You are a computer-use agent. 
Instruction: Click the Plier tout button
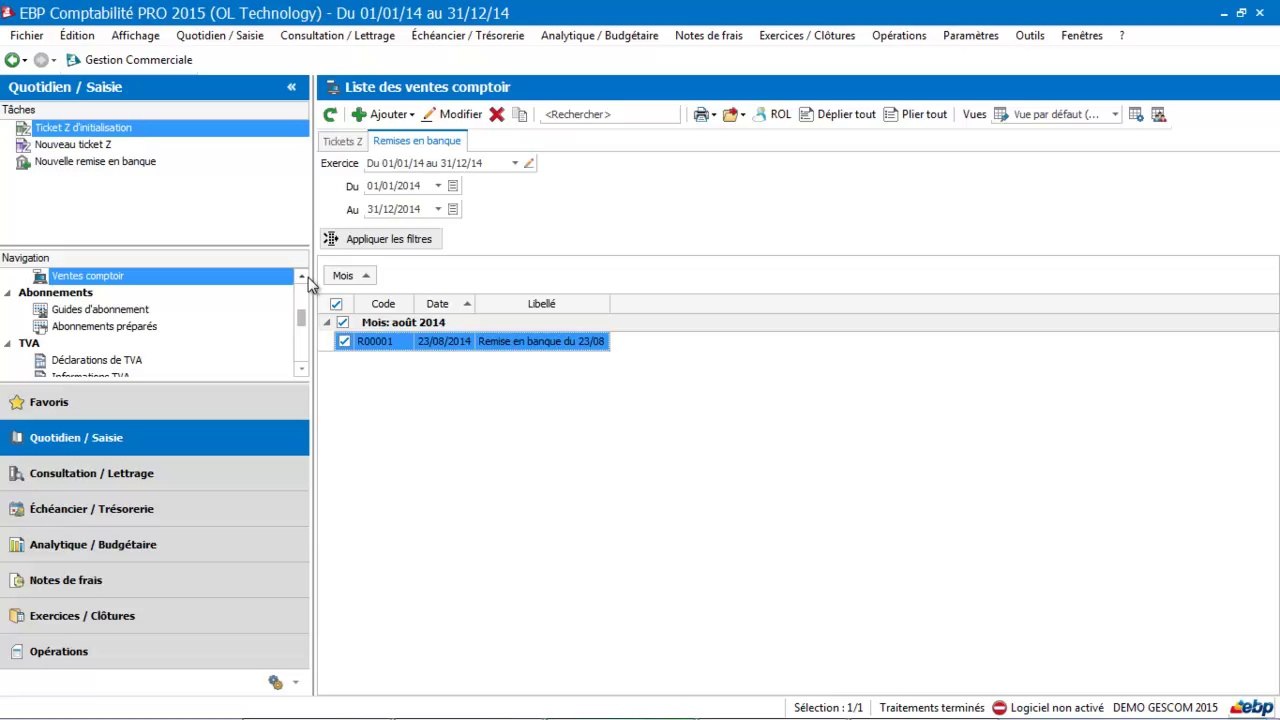(915, 115)
